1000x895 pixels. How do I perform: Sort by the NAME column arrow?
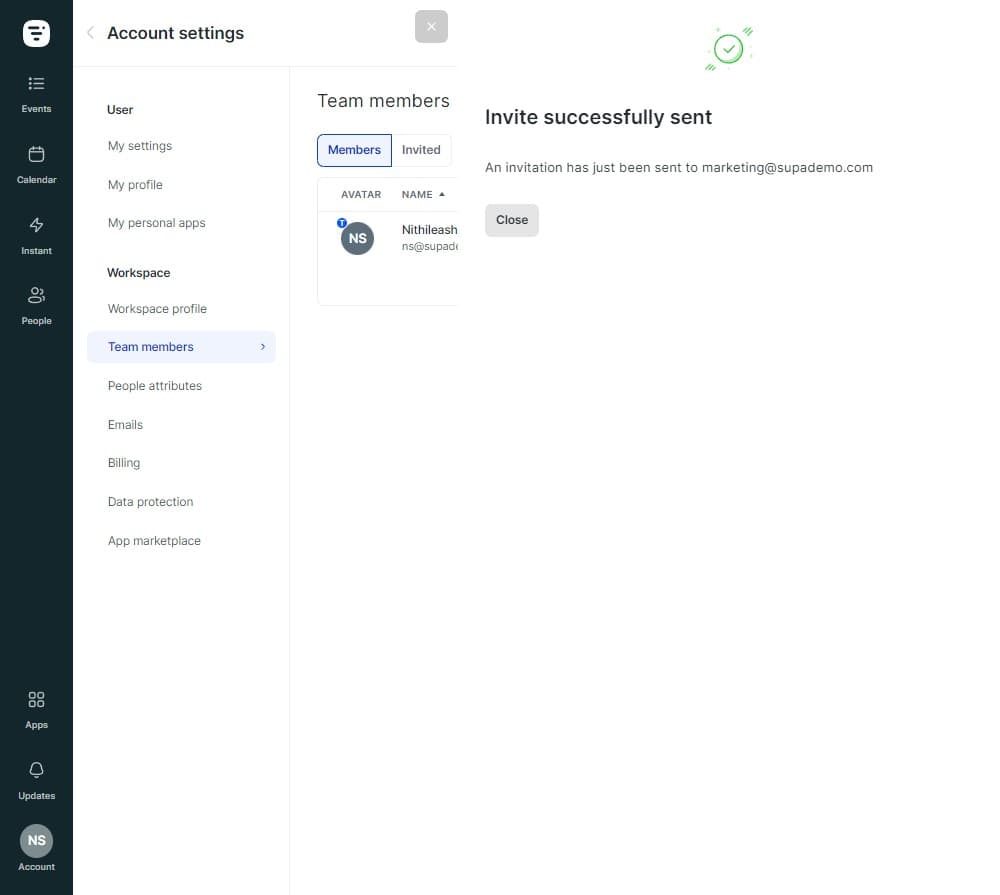442,194
